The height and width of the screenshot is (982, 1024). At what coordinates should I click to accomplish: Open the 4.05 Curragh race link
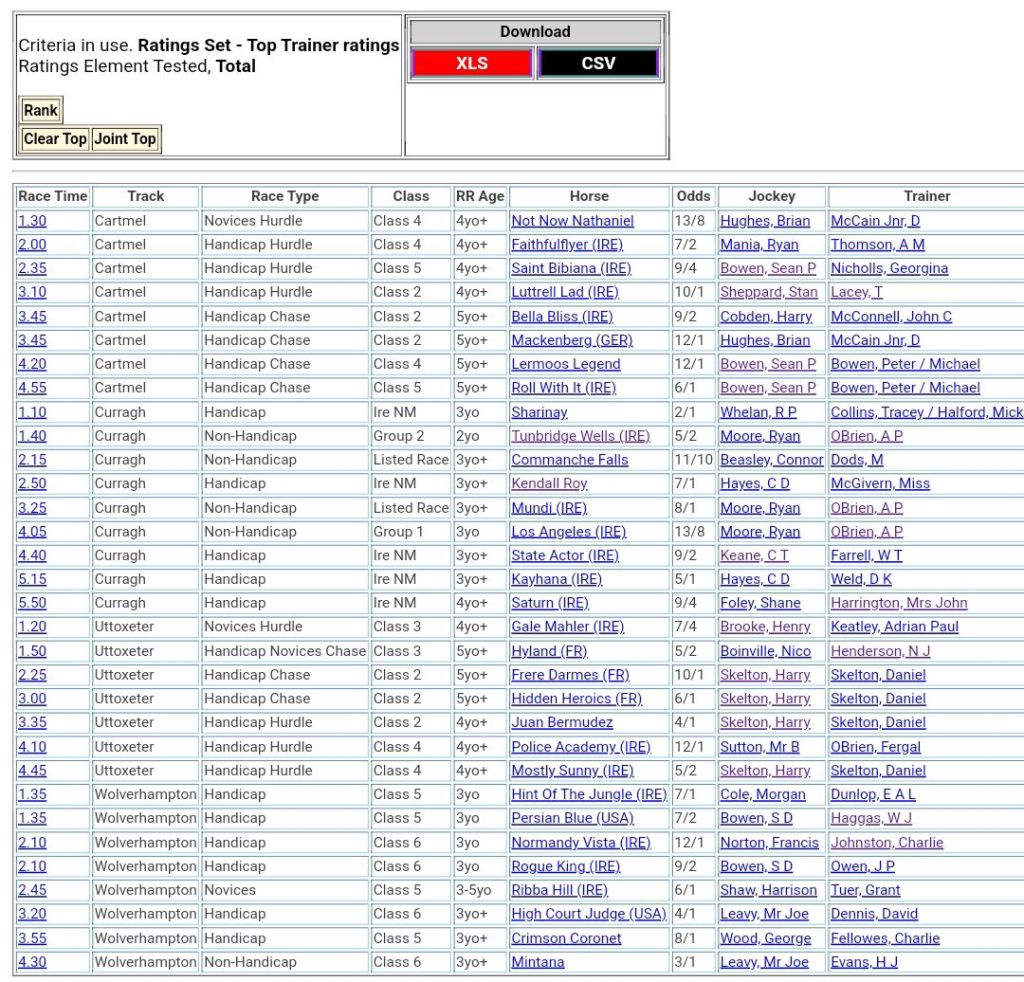tap(32, 532)
